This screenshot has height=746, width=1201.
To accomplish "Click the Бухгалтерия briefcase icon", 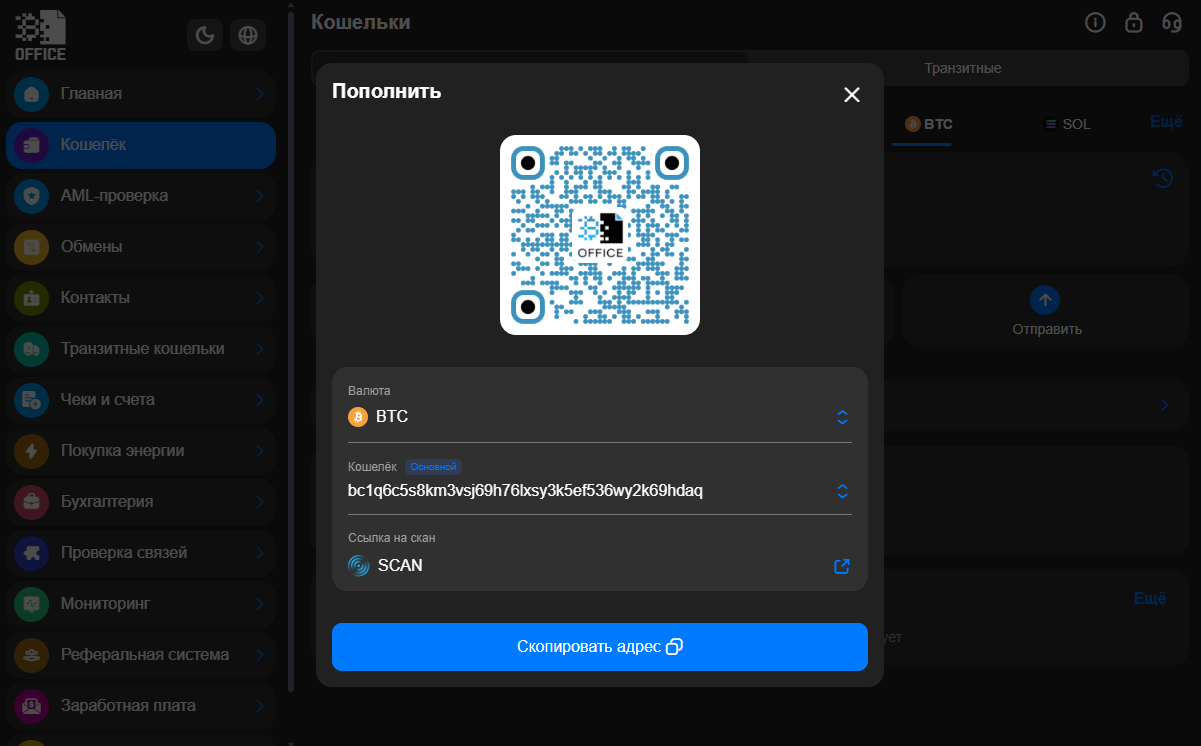I will pyautogui.click(x=31, y=502).
